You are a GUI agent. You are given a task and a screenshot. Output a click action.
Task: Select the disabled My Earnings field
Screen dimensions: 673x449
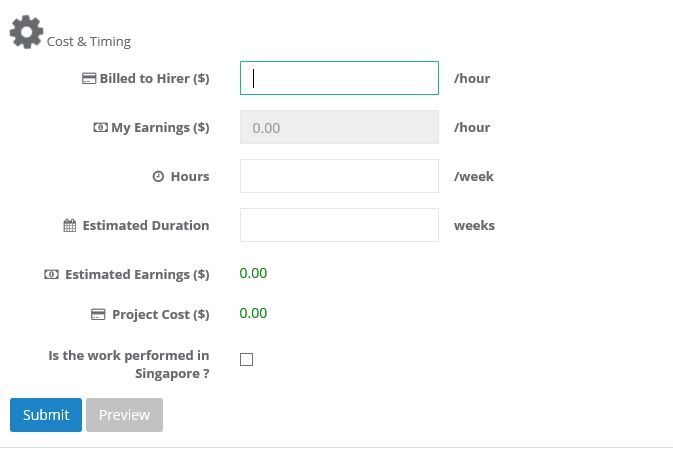coord(339,127)
